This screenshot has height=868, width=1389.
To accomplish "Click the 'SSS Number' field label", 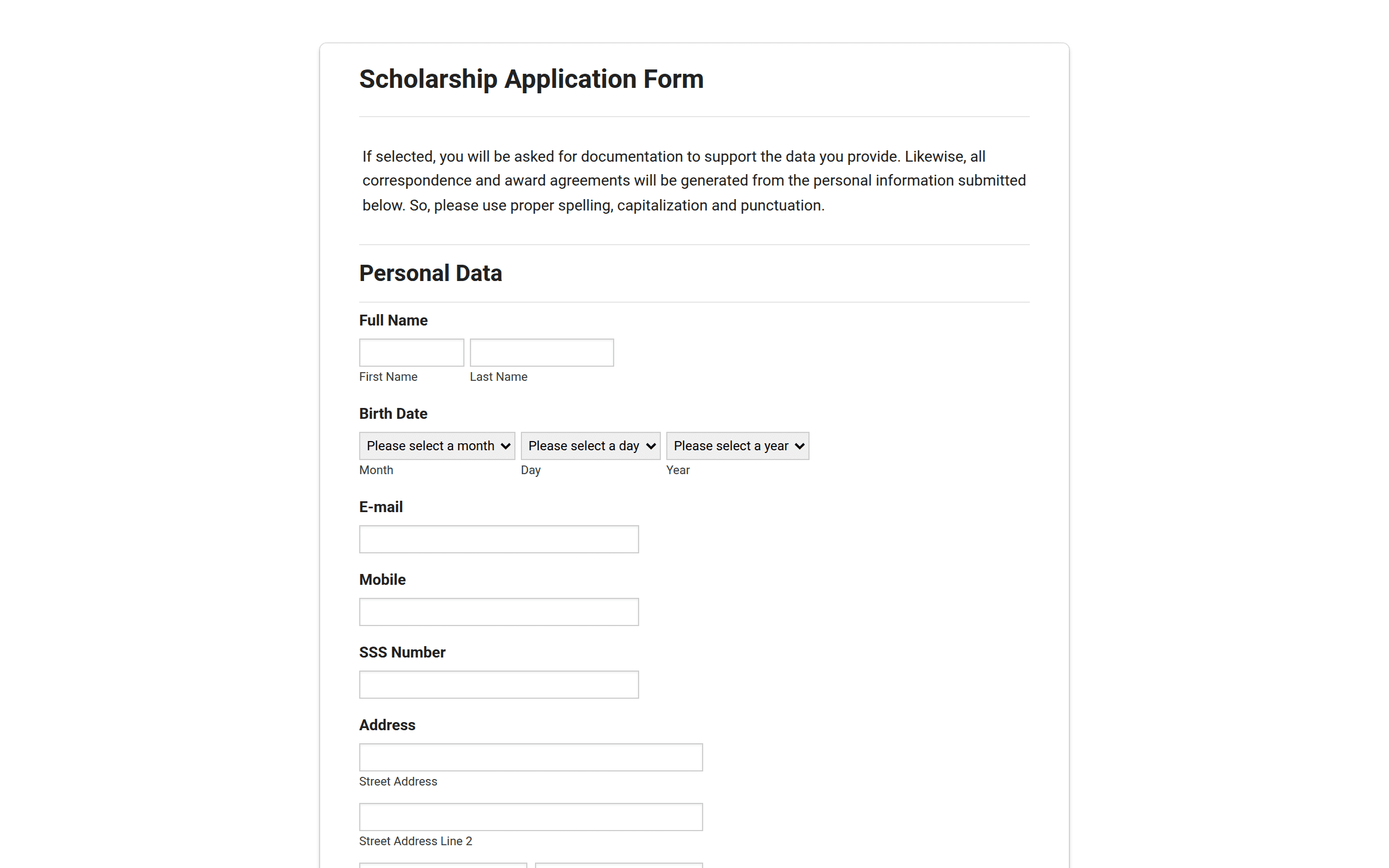I will coord(403,652).
